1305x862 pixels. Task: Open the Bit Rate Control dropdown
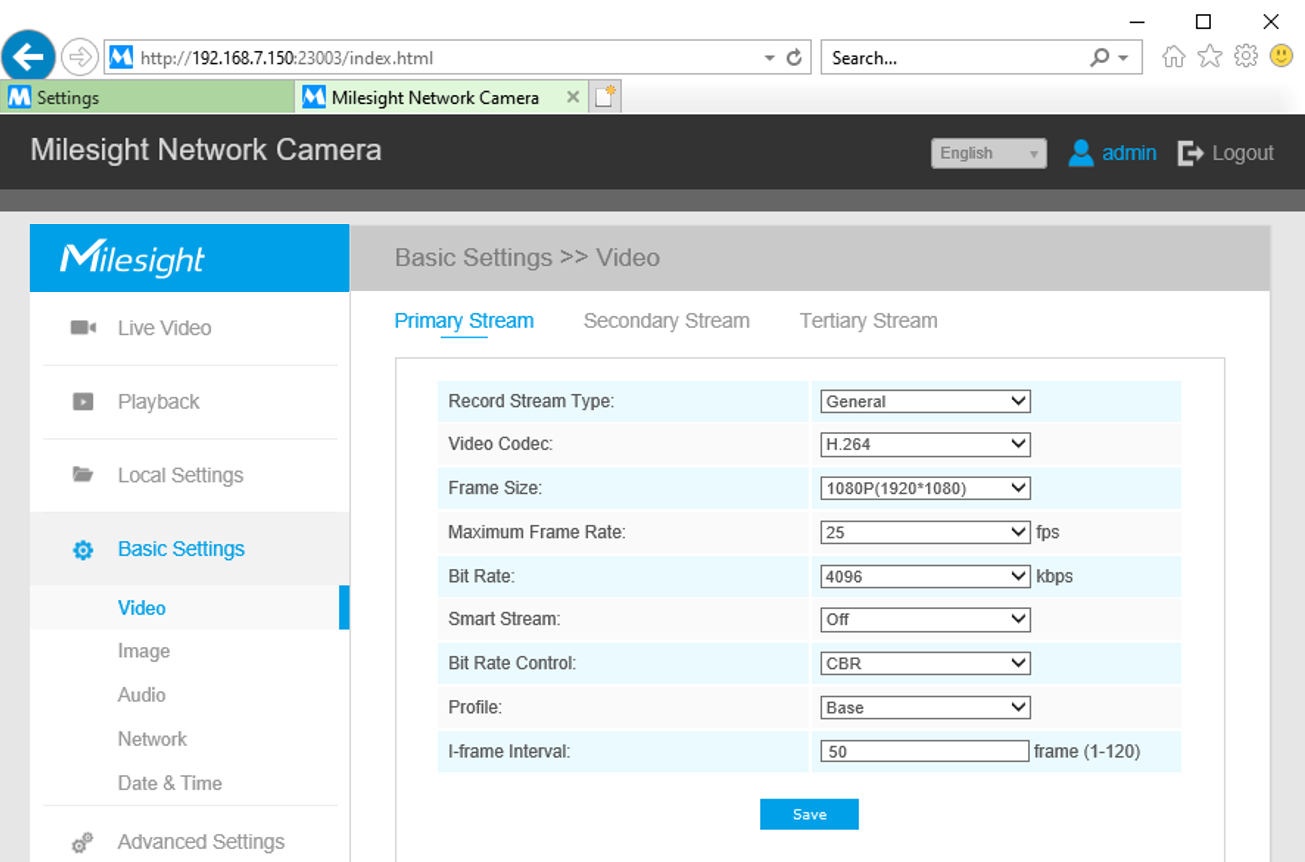tap(925, 663)
